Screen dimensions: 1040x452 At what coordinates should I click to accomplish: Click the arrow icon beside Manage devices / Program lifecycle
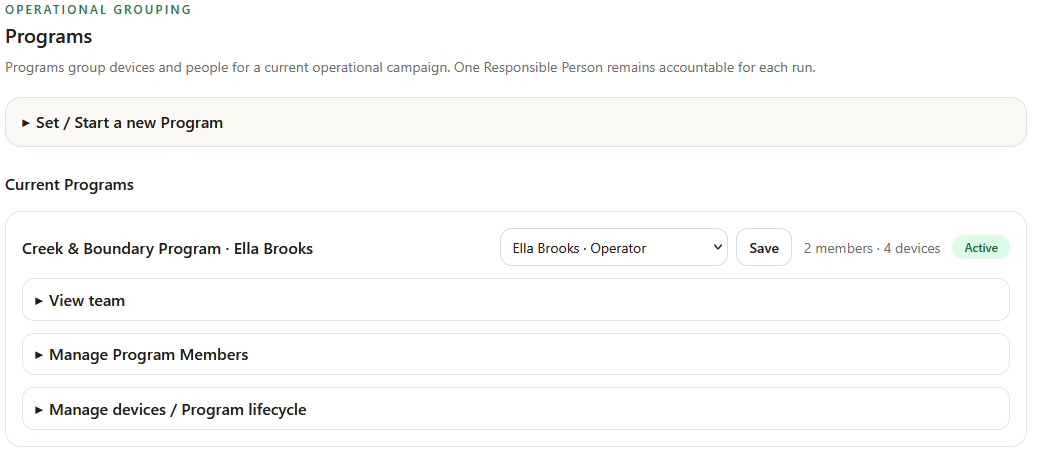(x=39, y=410)
